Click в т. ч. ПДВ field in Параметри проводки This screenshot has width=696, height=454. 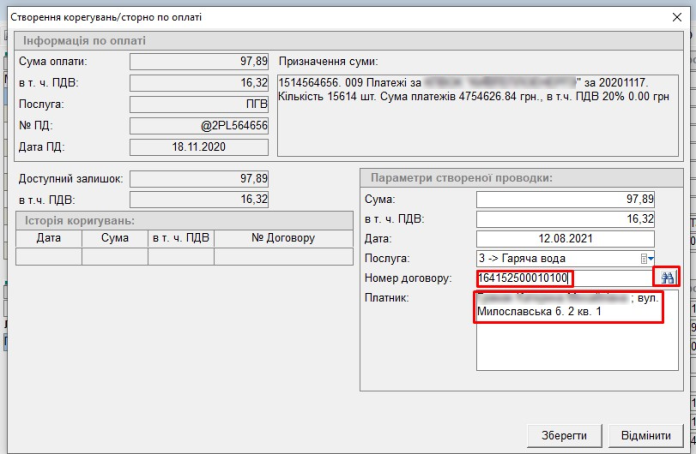565,218
